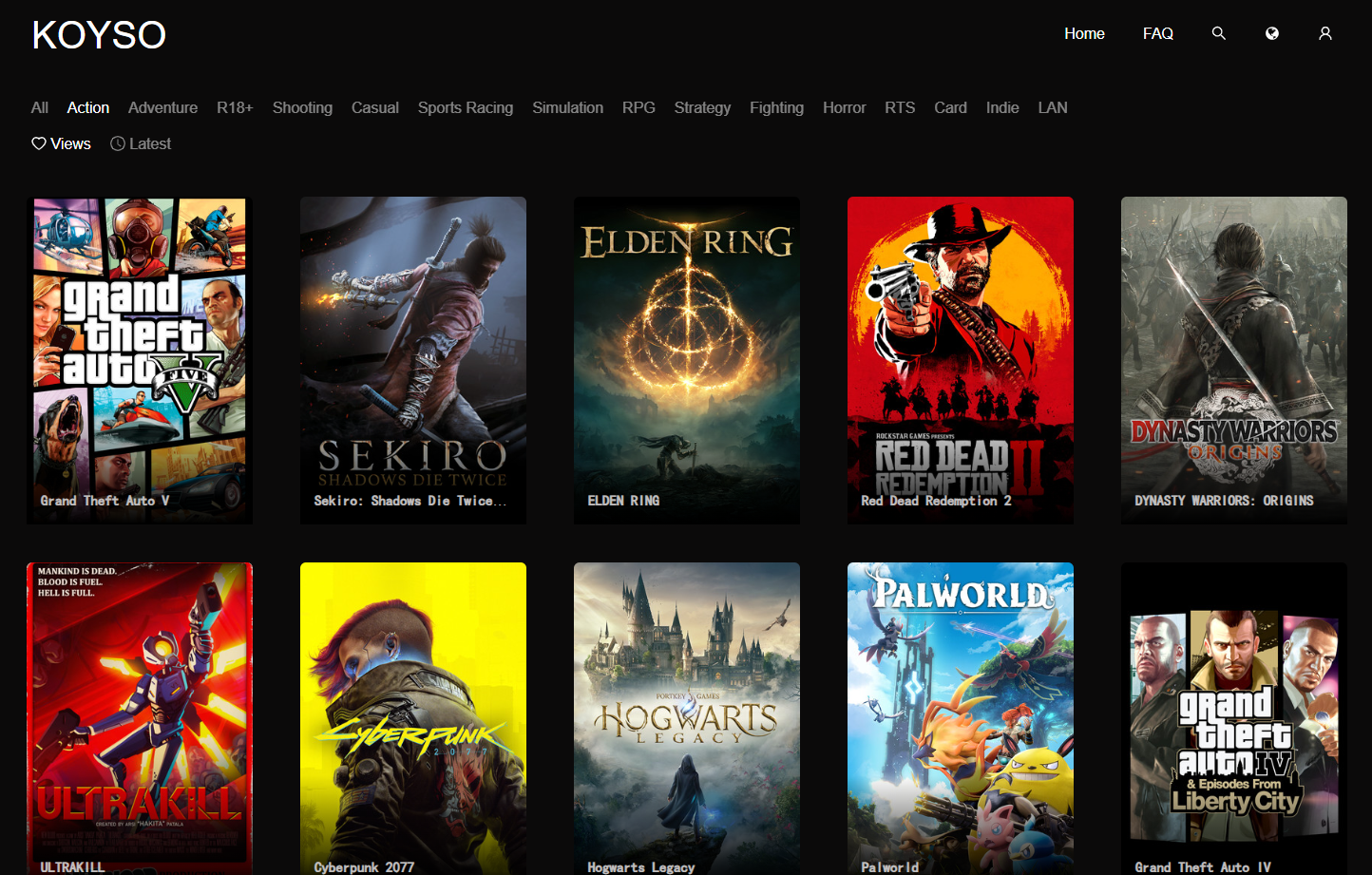The width and height of the screenshot is (1372, 875).
Task: Select the ELDEN RING game cover
Action: (687, 359)
